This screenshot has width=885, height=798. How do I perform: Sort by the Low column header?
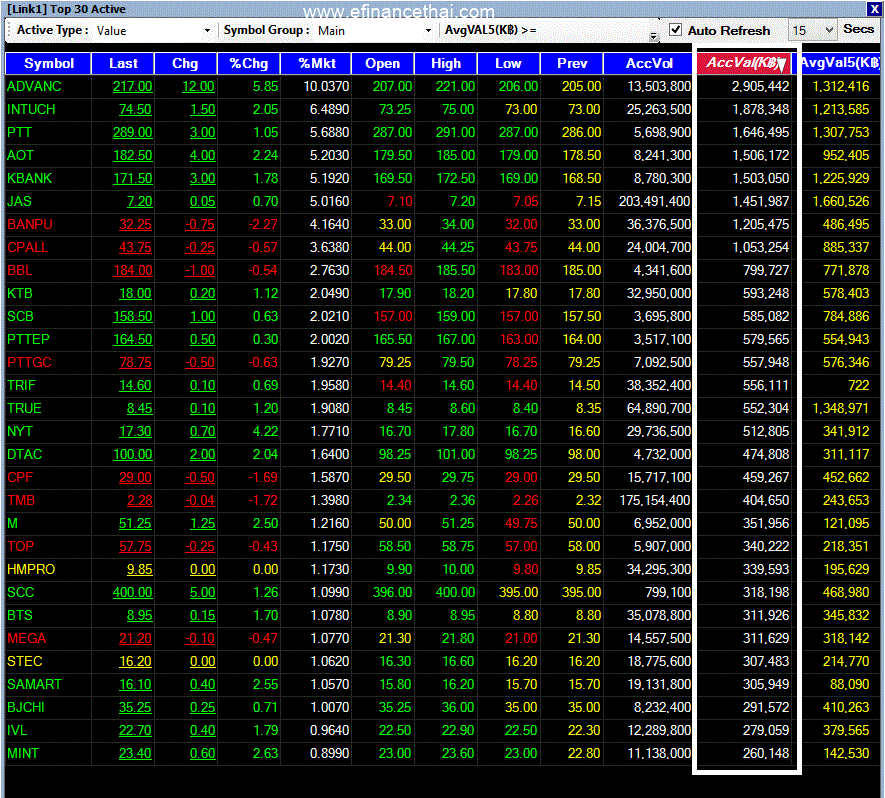pyautogui.click(x=509, y=63)
